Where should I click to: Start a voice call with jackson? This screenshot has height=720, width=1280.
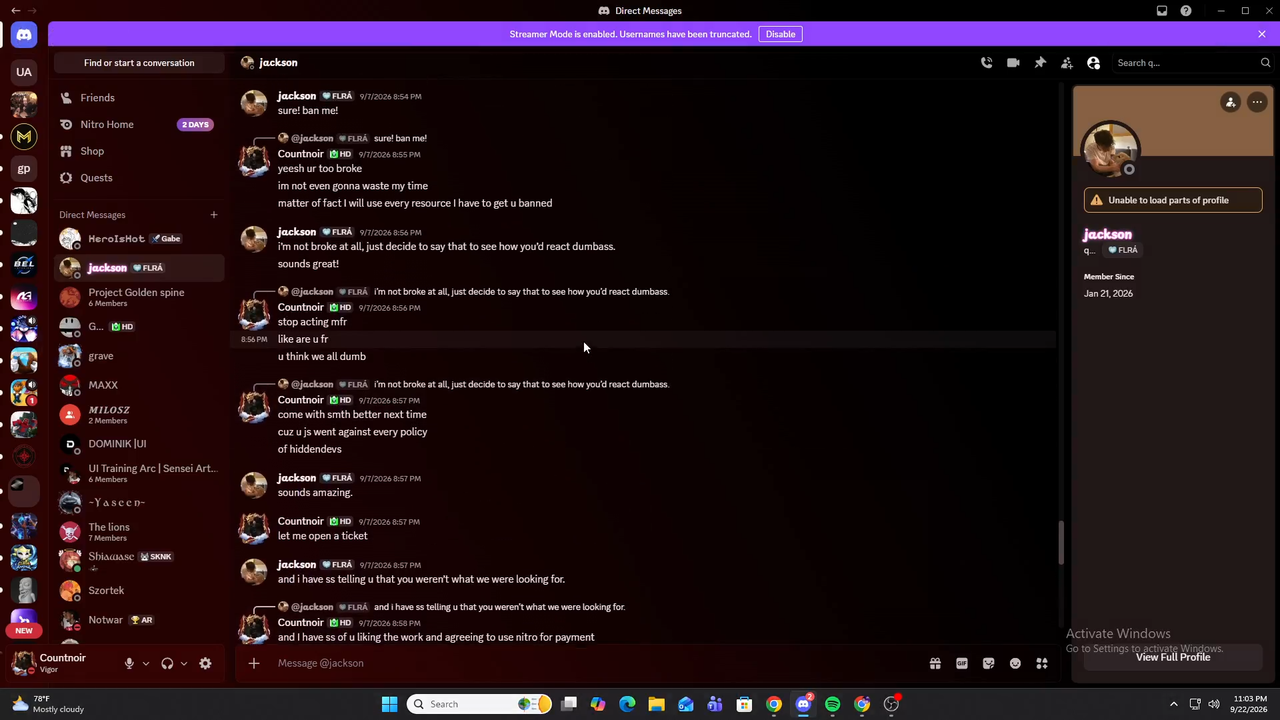(x=986, y=63)
